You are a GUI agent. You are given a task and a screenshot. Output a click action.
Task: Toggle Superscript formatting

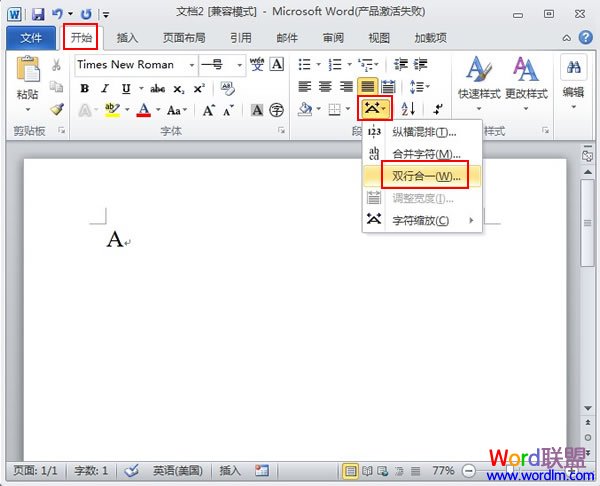click(199, 89)
